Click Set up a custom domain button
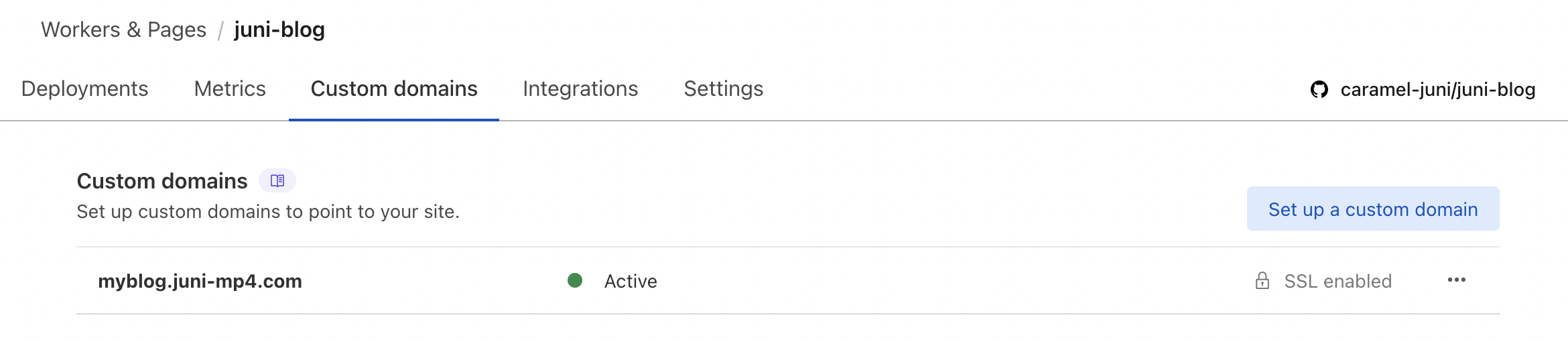Viewport: 1568px width, 342px height. pos(1372,209)
